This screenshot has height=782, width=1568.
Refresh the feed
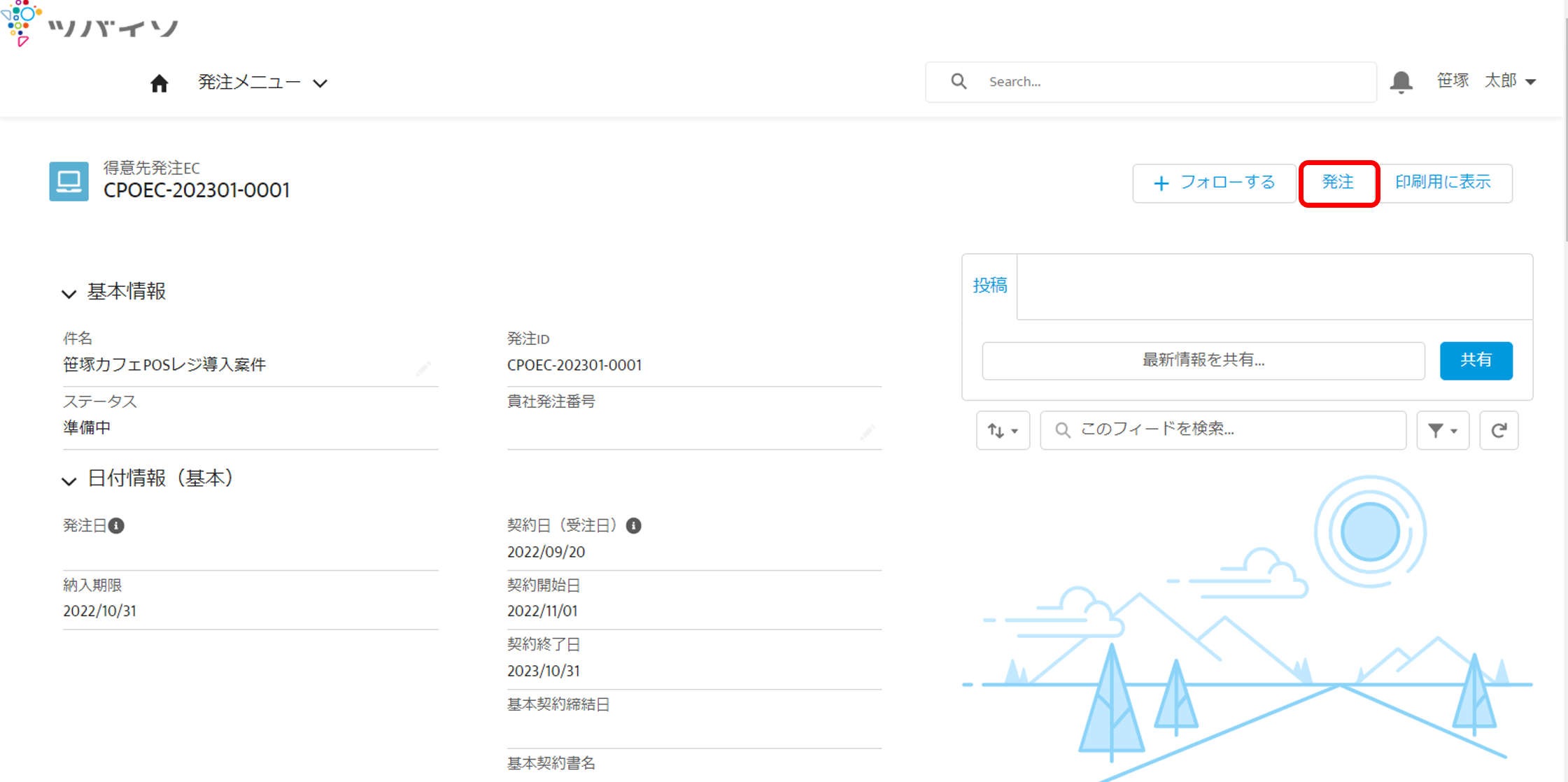point(1499,430)
